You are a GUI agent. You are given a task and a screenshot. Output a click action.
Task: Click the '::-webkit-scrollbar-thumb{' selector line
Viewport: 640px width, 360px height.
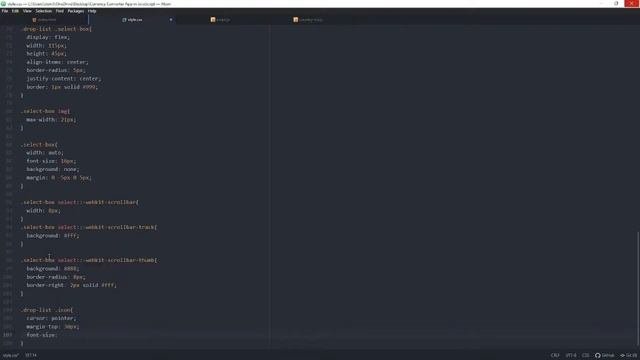pos(89,260)
